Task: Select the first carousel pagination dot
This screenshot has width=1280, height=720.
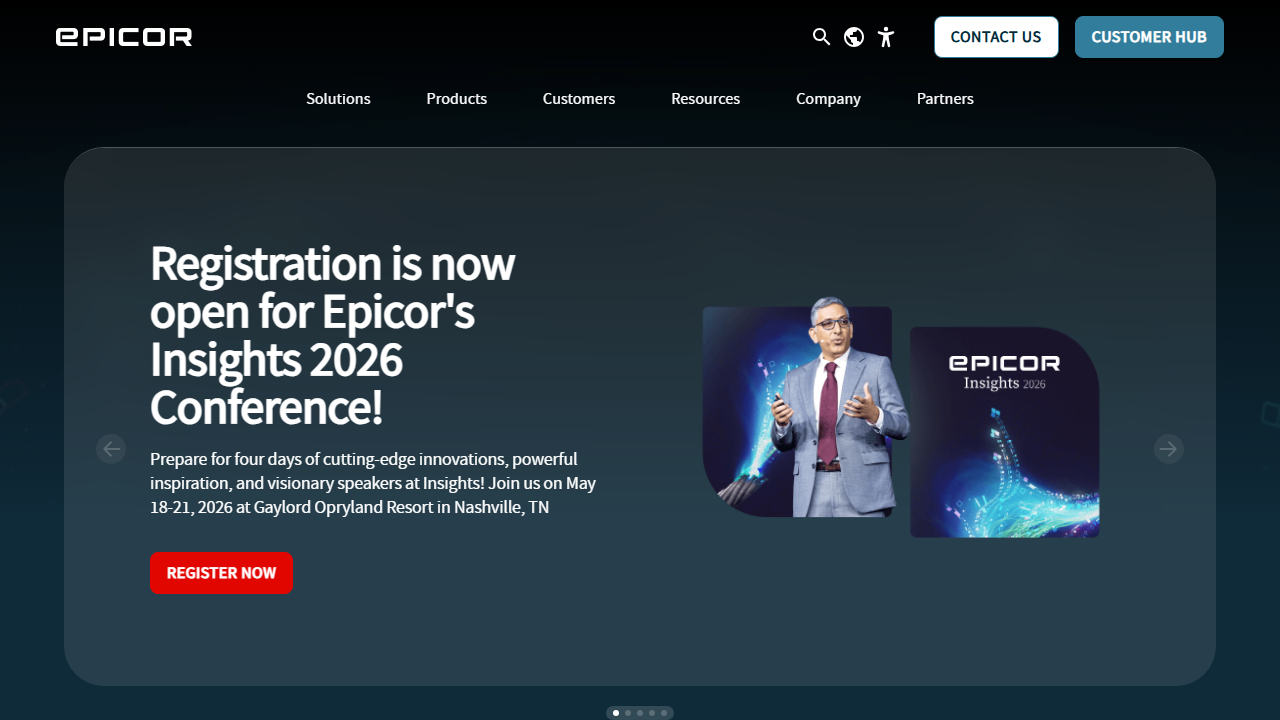Action: pyautogui.click(x=616, y=713)
